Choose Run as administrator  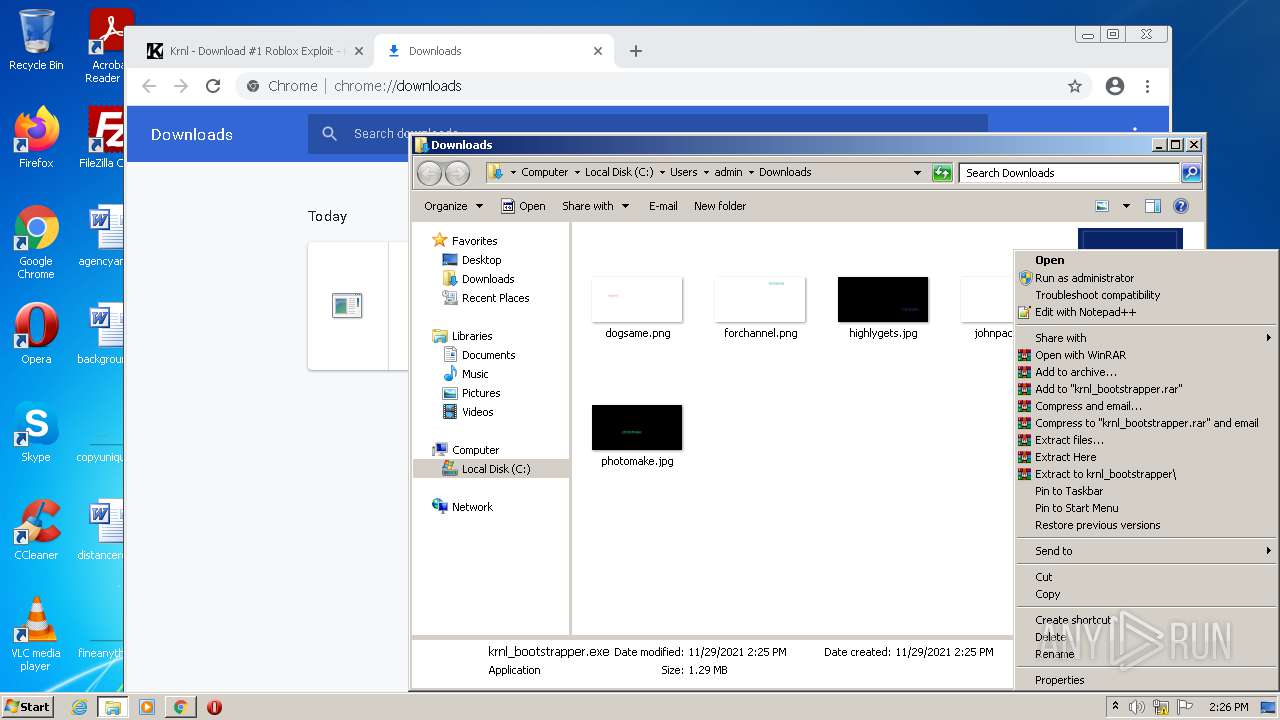click(x=1146, y=278)
